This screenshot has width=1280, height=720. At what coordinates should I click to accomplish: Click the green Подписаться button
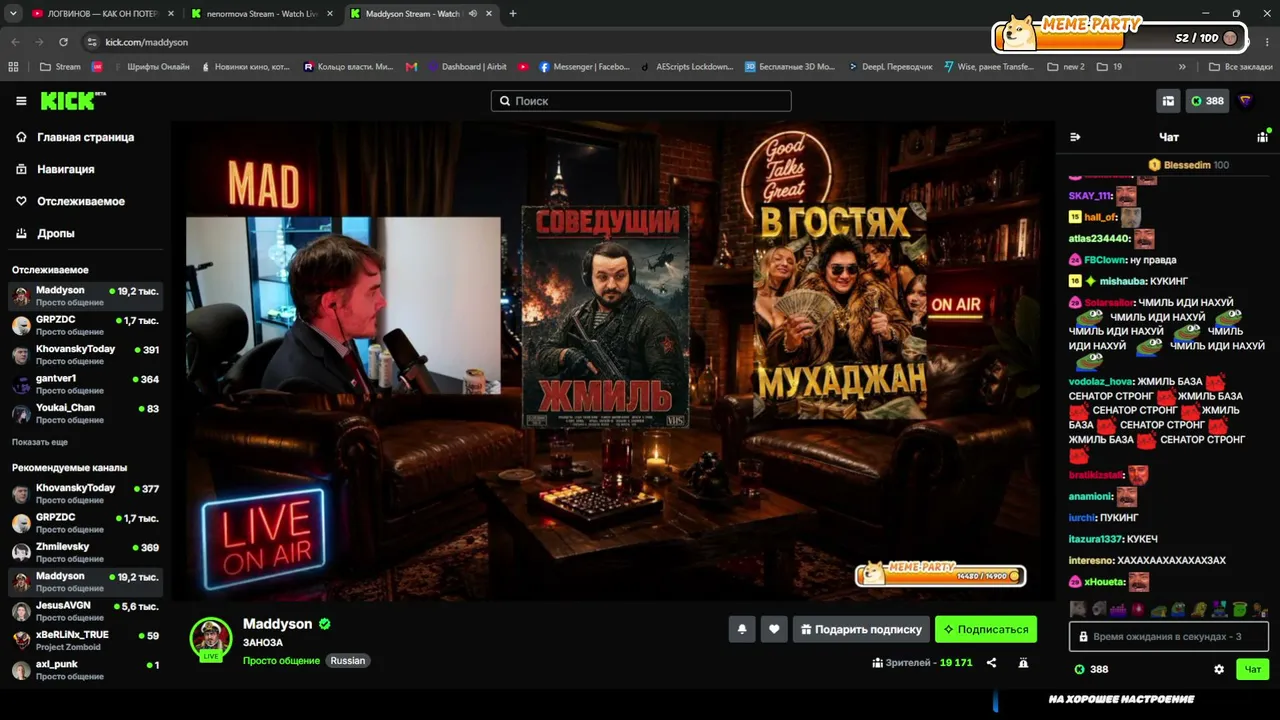[x=986, y=629]
